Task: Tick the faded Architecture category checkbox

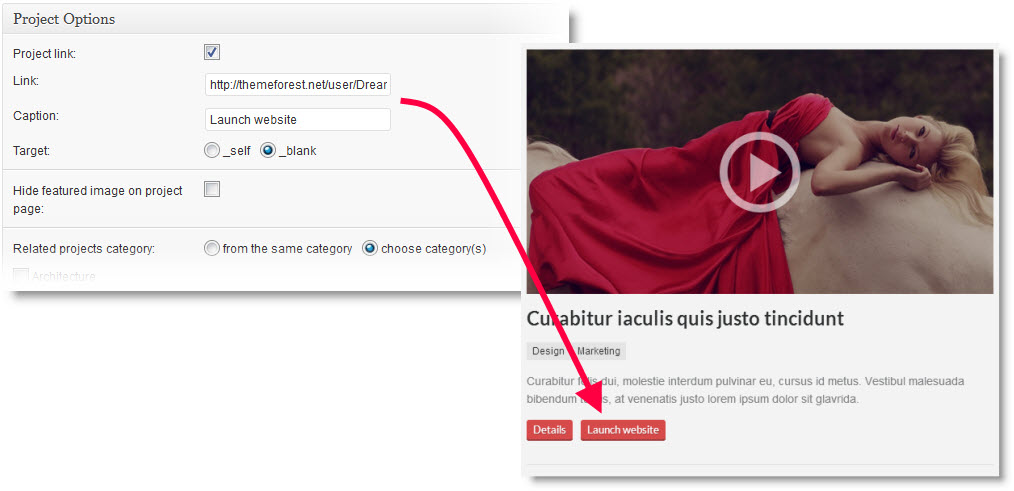Action: (20, 274)
